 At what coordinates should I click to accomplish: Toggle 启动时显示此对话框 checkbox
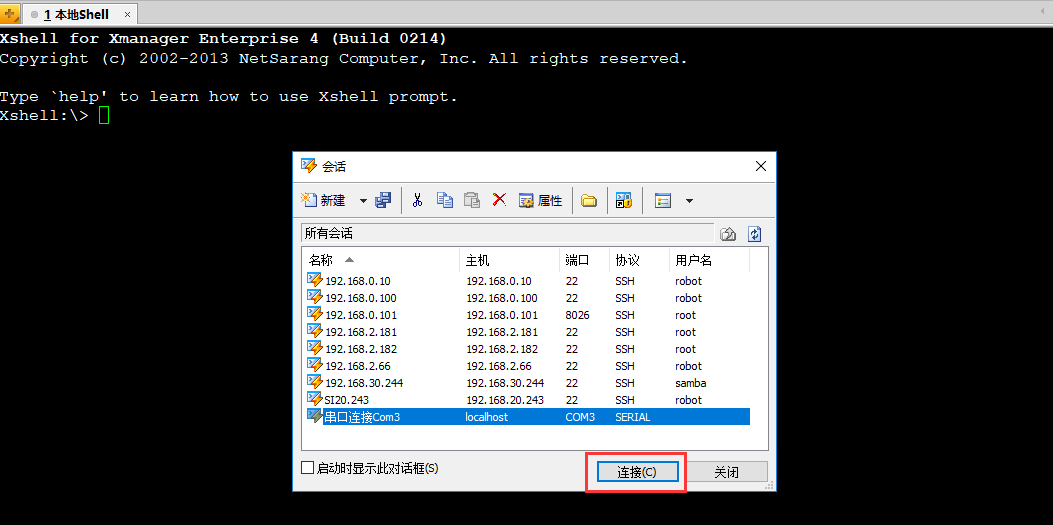click(308, 468)
